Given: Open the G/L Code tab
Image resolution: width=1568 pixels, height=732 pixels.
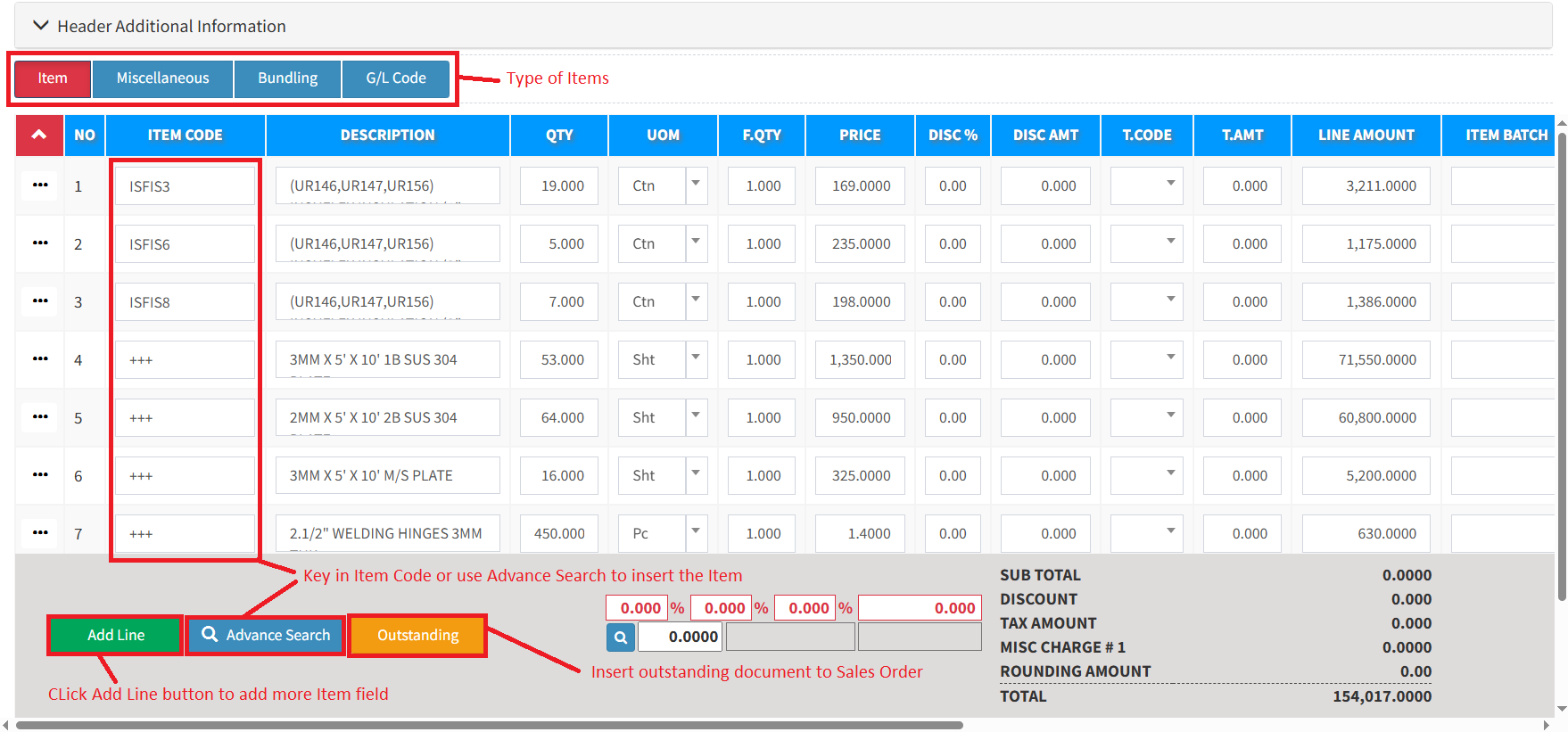Looking at the screenshot, I should coord(396,78).
